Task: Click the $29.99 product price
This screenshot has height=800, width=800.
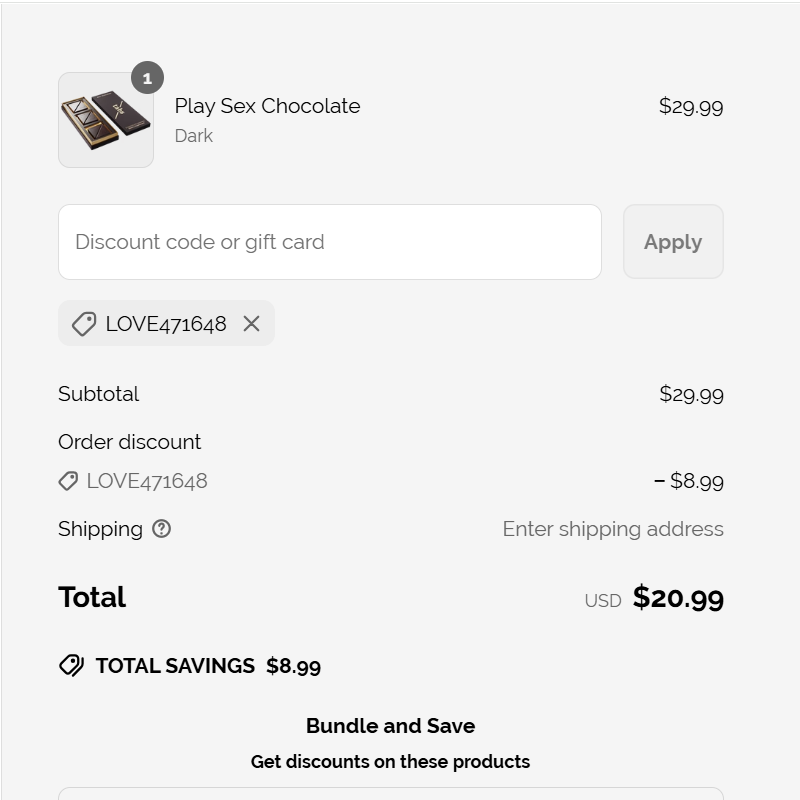Action: (x=691, y=107)
